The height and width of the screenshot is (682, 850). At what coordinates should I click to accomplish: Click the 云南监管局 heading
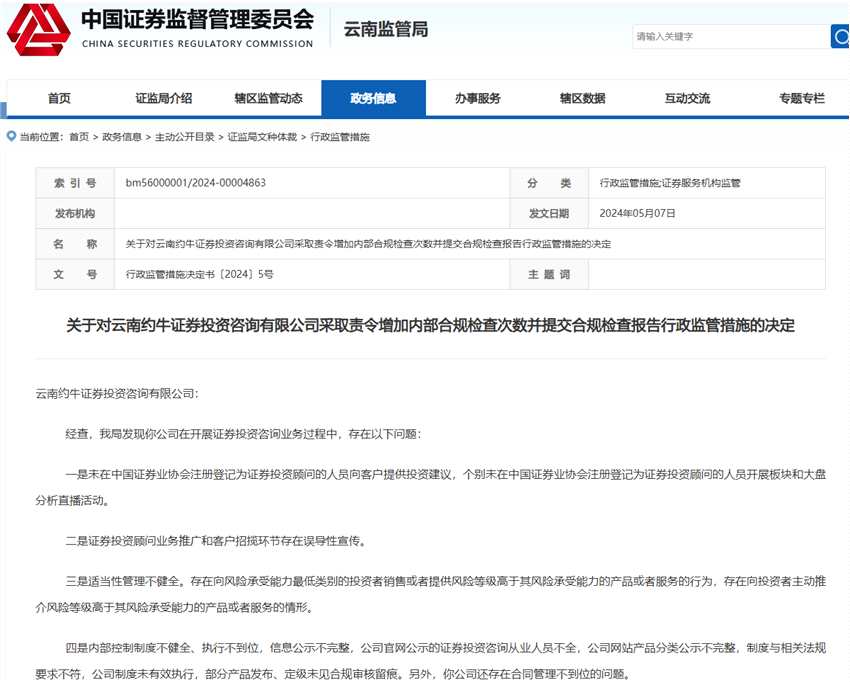(386, 29)
